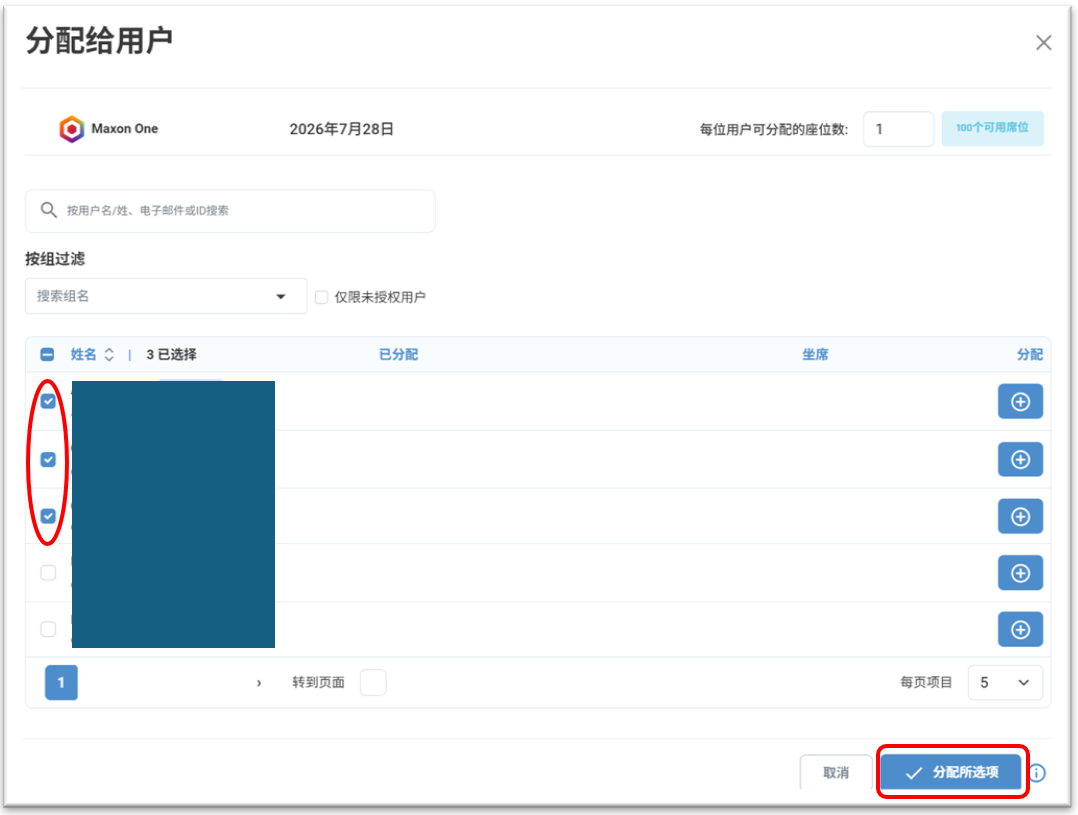Screen dimensions: 1078x815
Task: Toggle the select-all checkbox in table header
Action: [x=47, y=354]
